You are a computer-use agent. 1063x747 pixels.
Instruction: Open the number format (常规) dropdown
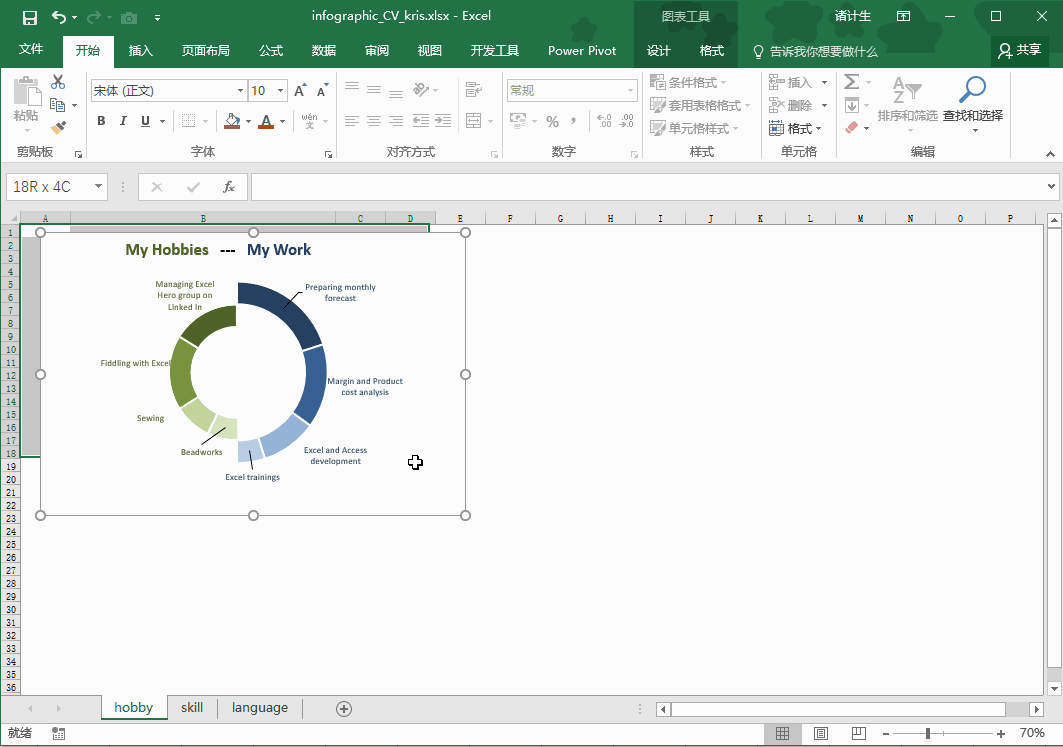(x=630, y=90)
